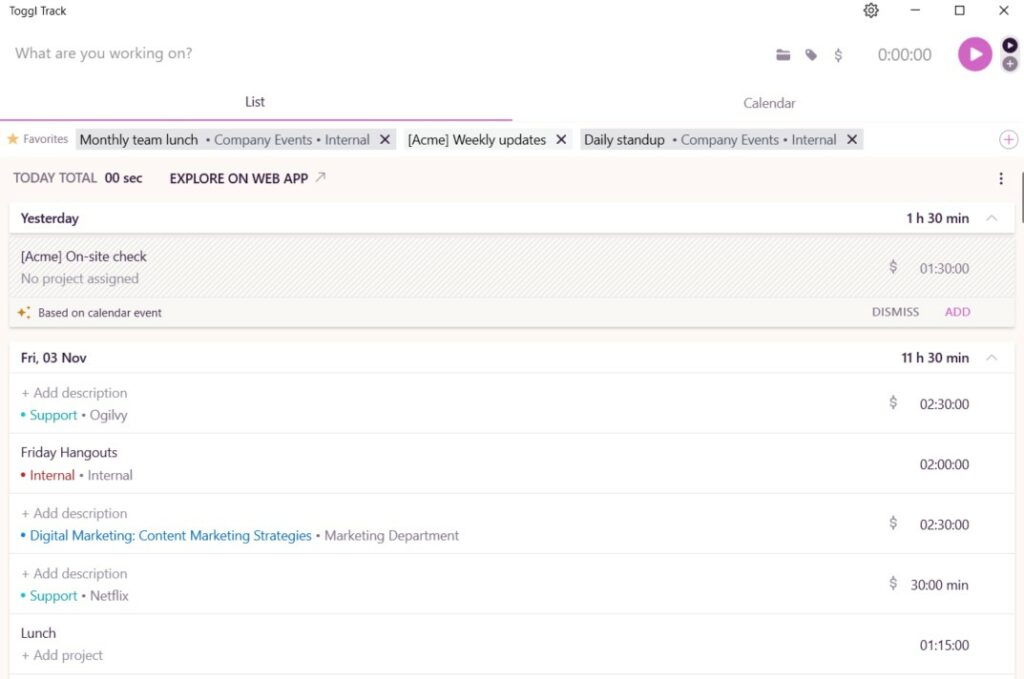Image resolution: width=1024 pixels, height=679 pixels.
Task: Click the tag icon to add tags
Action: click(811, 55)
